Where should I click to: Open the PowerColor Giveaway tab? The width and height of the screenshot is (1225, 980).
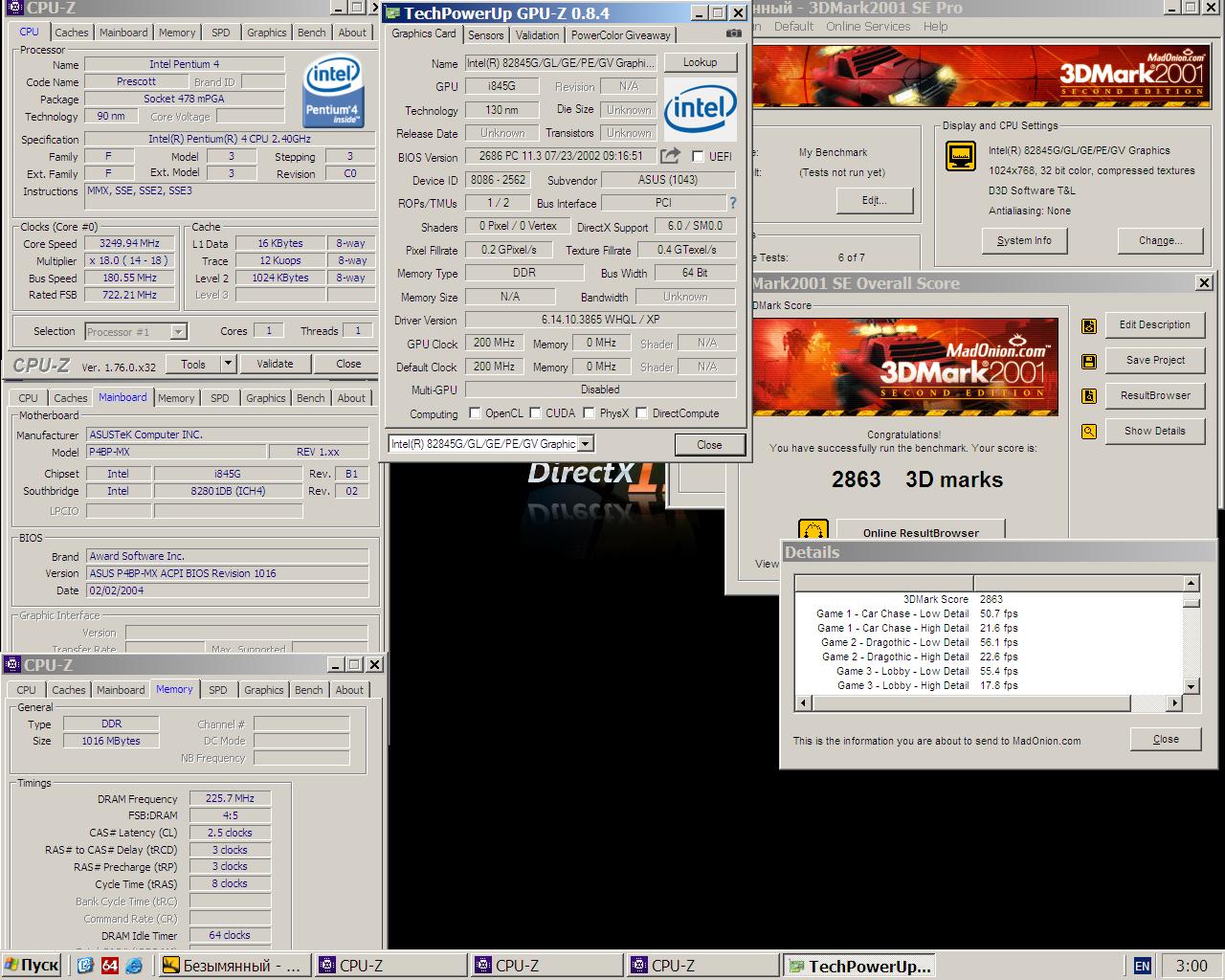621,35
